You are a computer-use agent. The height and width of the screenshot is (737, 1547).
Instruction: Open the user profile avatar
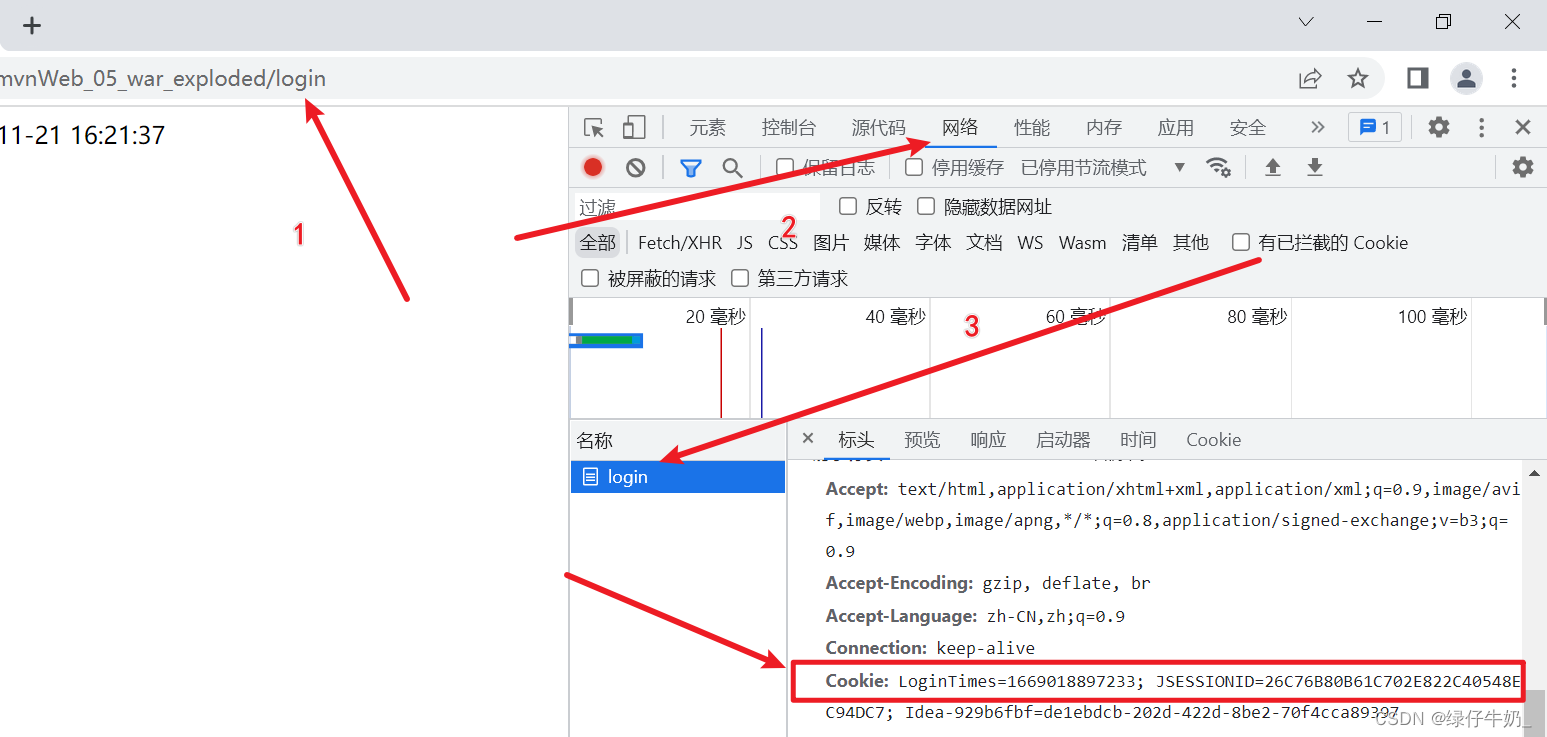[x=1466, y=78]
